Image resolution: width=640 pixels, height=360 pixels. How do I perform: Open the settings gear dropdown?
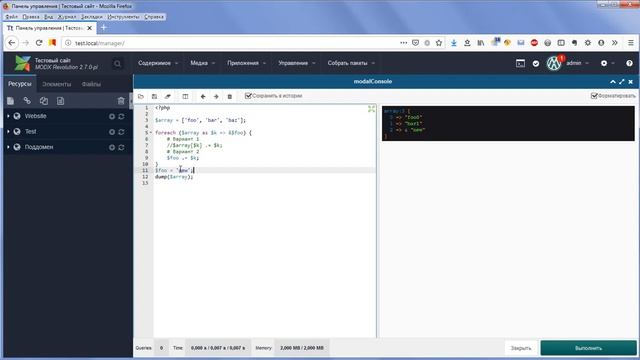tap(607, 63)
